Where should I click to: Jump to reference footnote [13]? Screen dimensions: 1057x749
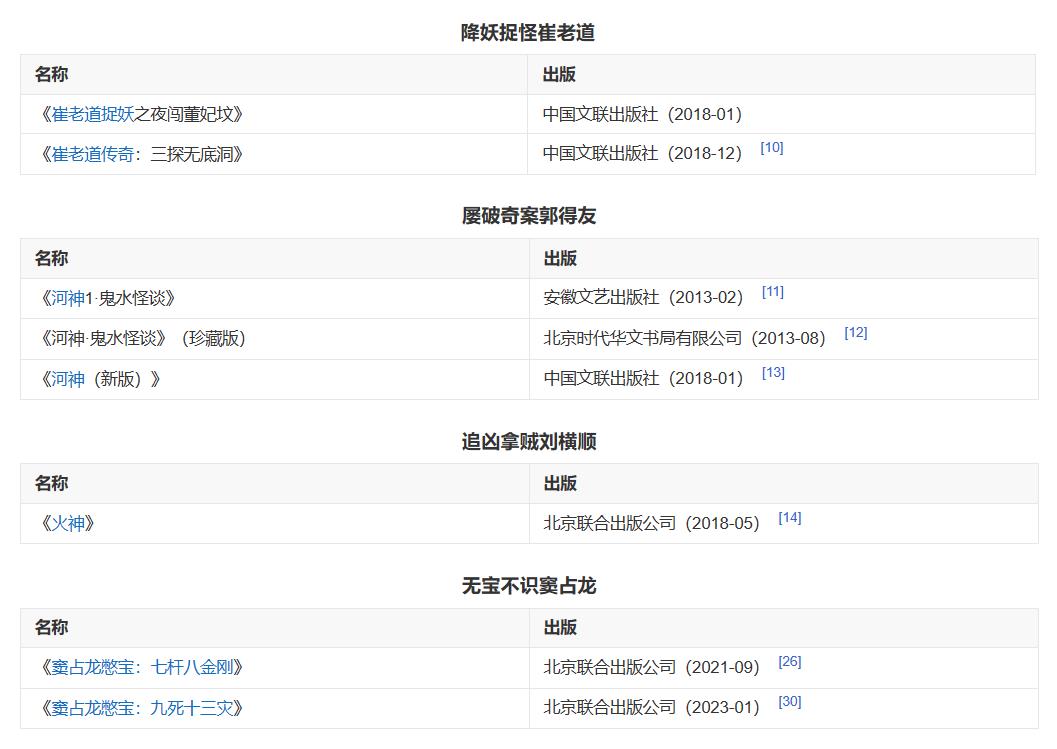click(773, 373)
